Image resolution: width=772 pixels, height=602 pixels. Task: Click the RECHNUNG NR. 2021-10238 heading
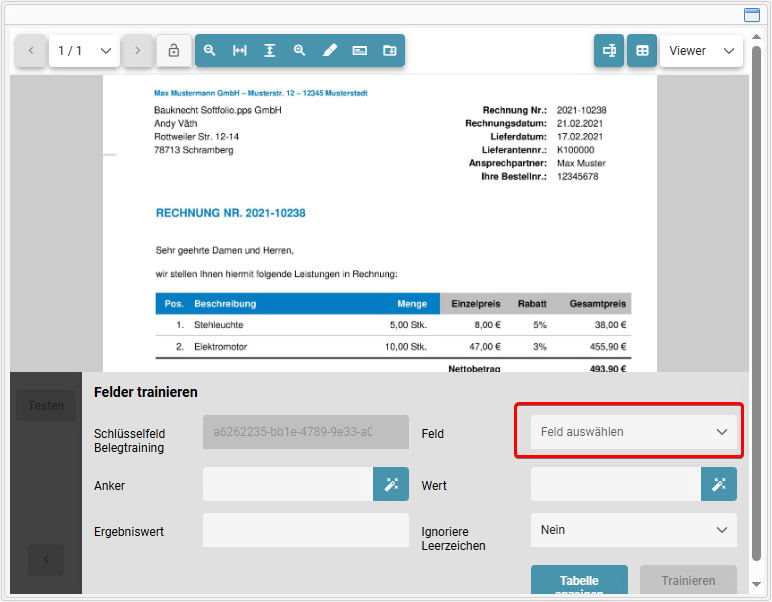[230, 213]
